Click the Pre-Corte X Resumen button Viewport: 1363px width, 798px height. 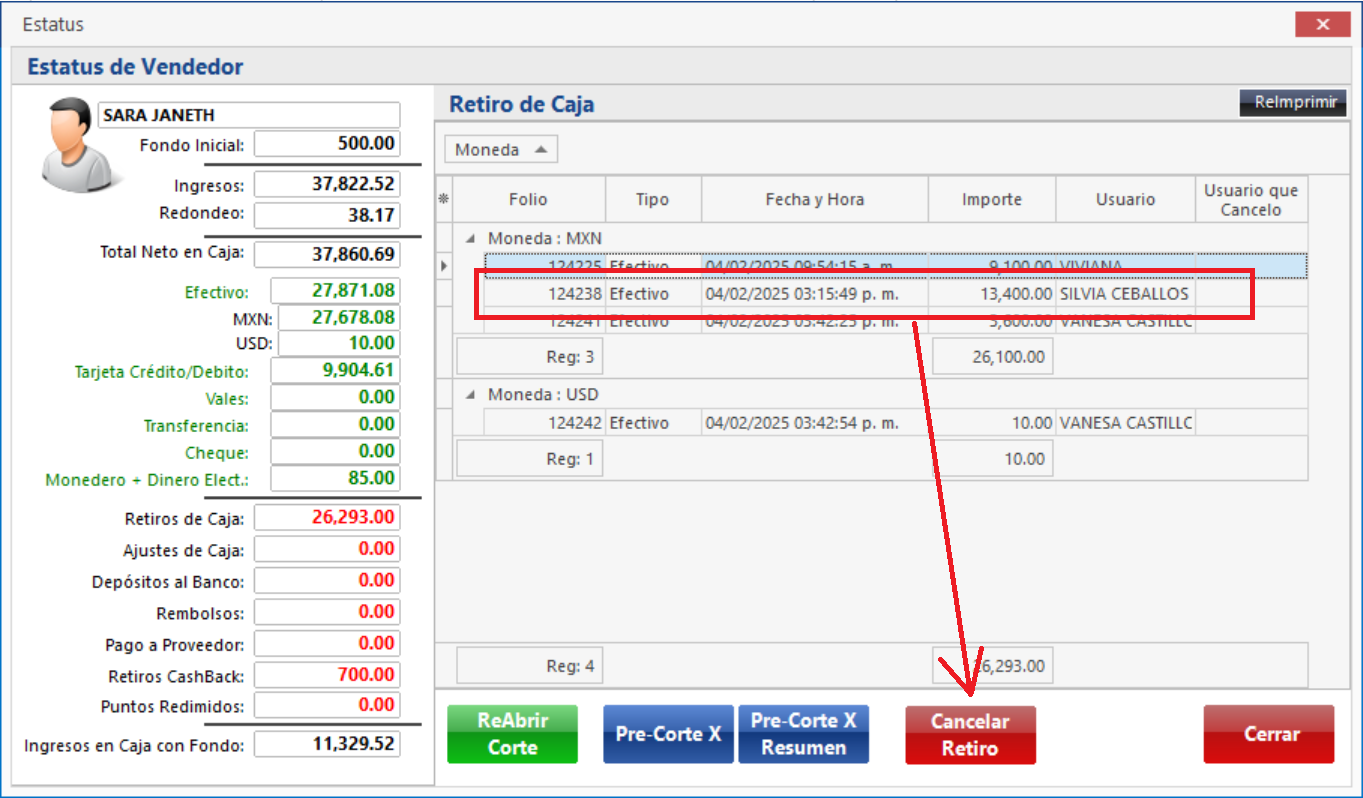pyautogui.click(x=803, y=734)
